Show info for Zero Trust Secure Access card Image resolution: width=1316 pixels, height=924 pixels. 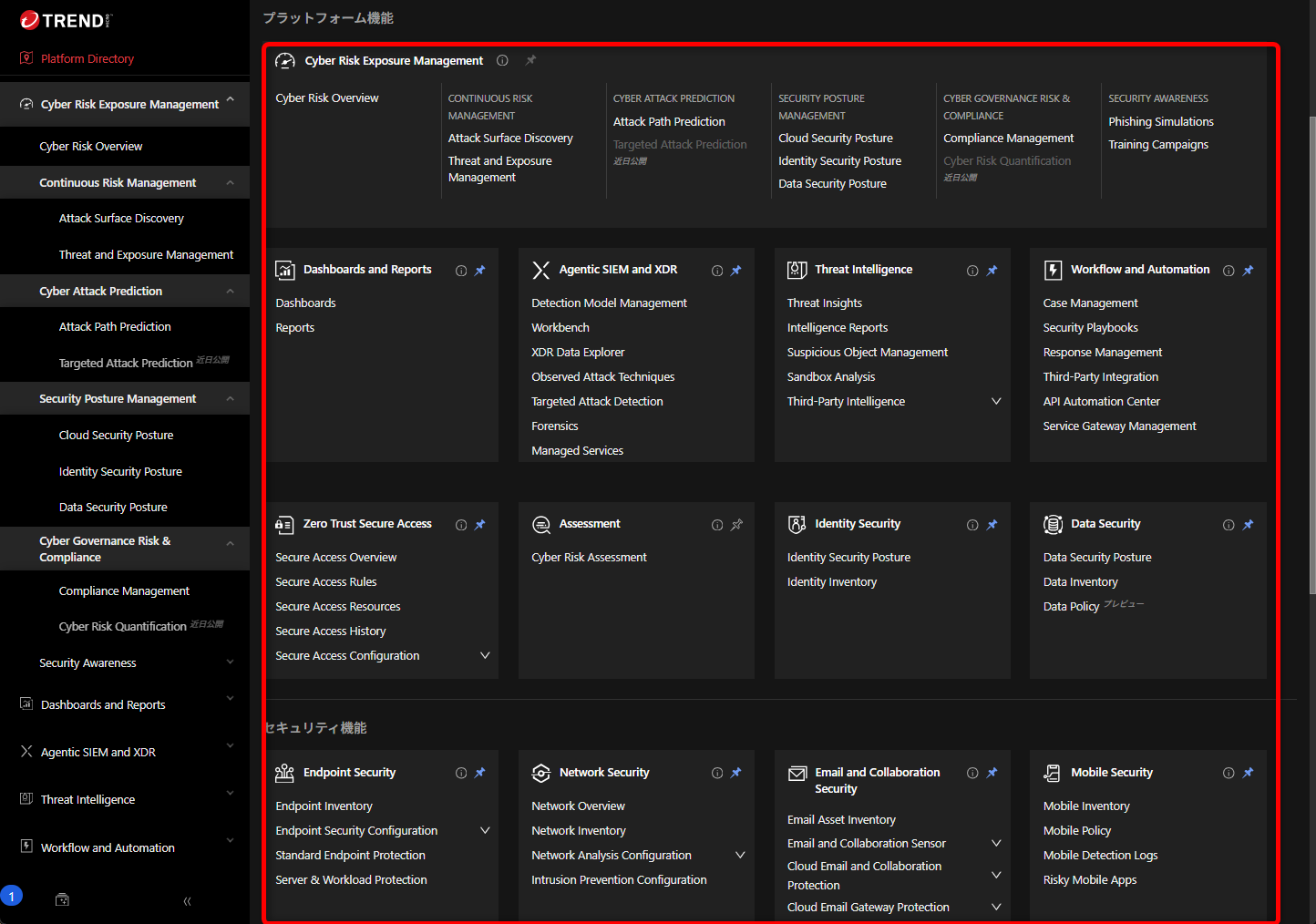(x=461, y=525)
